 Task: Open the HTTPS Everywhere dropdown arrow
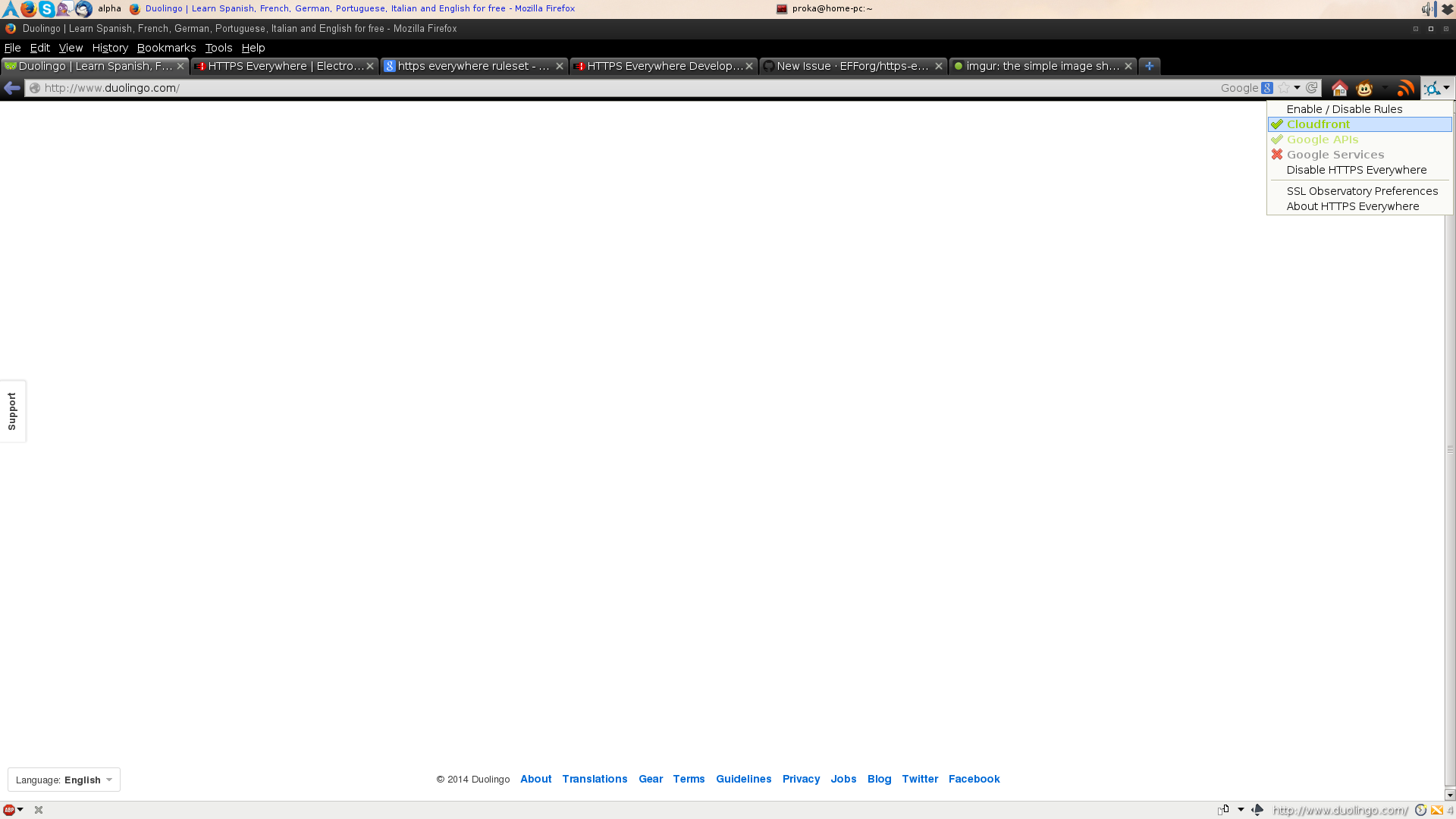click(1447, 89)
